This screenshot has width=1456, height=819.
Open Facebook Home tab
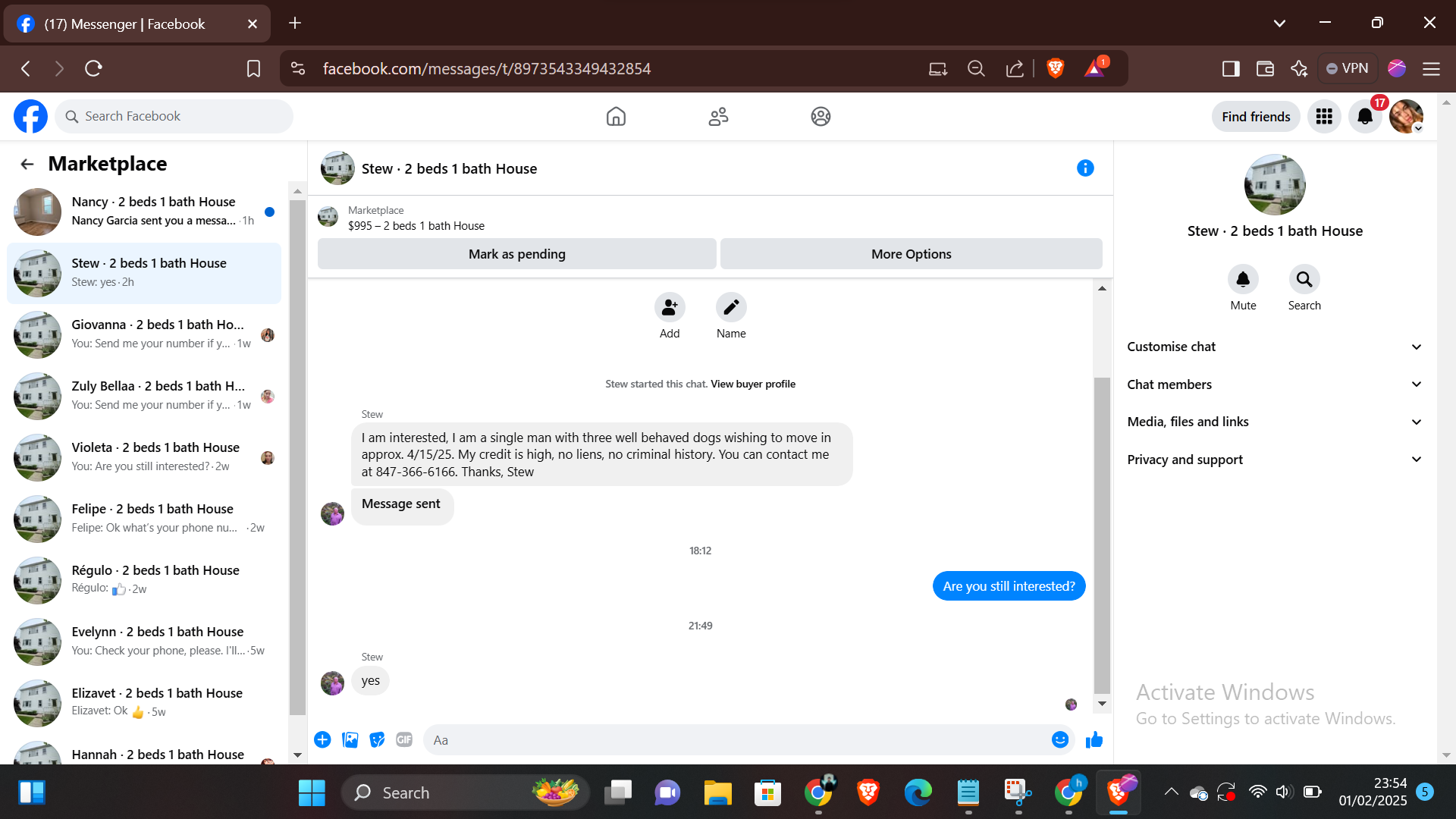click(616, 117)
